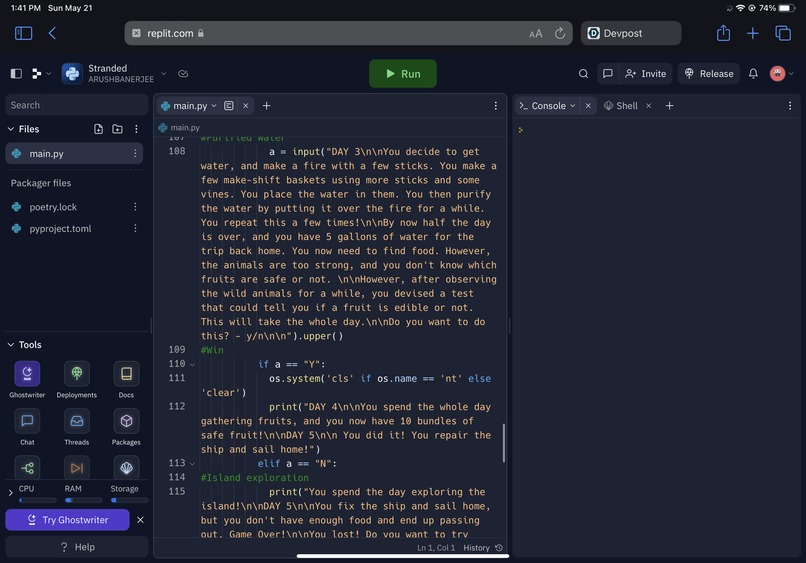Show all Safari tabs overview

[x=783, y=33]
